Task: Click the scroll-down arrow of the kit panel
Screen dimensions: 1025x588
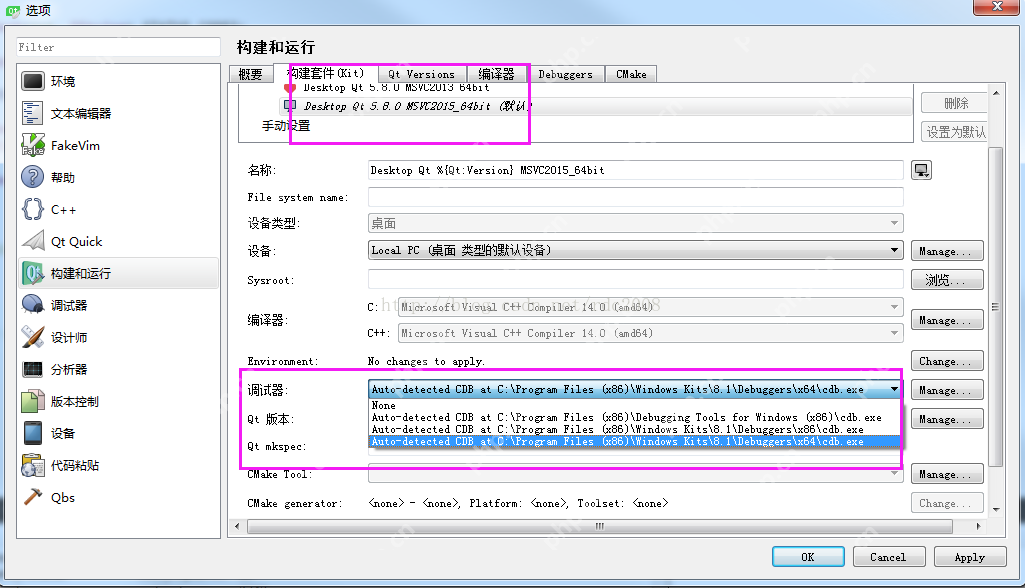Action: click(996, 509)
